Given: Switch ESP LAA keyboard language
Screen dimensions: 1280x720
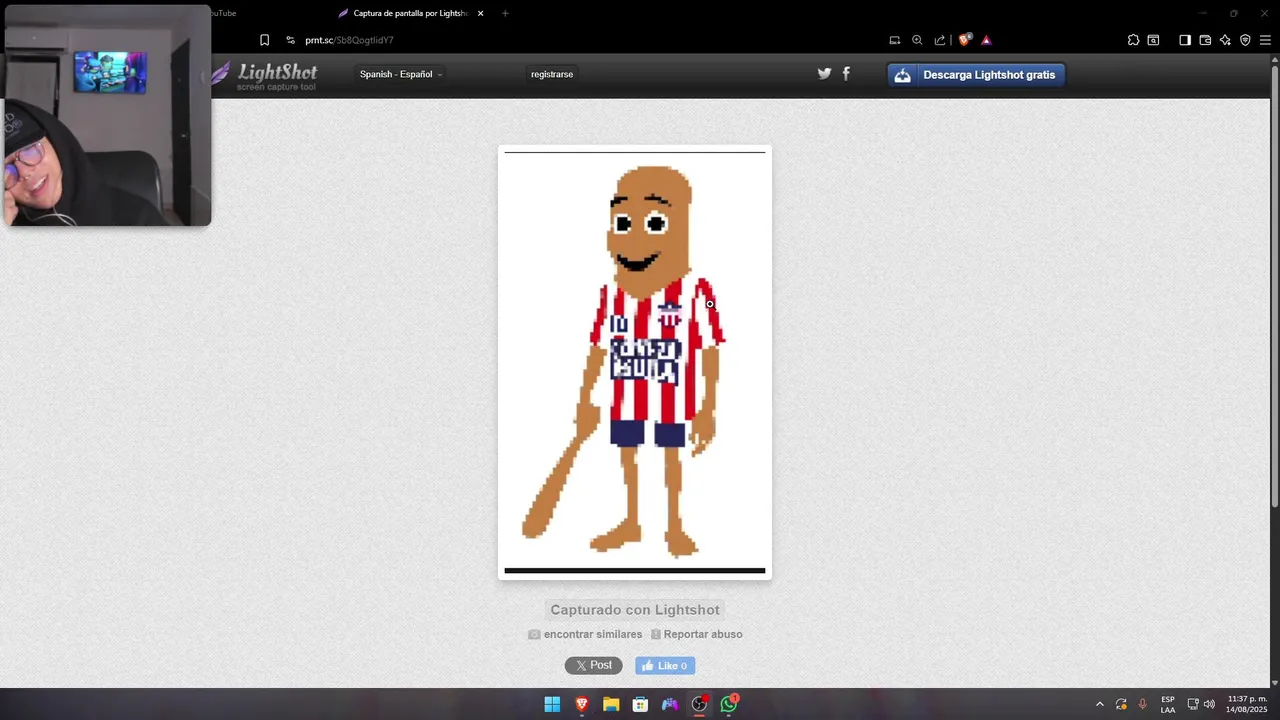Looking at the screenshot, I should click(1168, 704).
